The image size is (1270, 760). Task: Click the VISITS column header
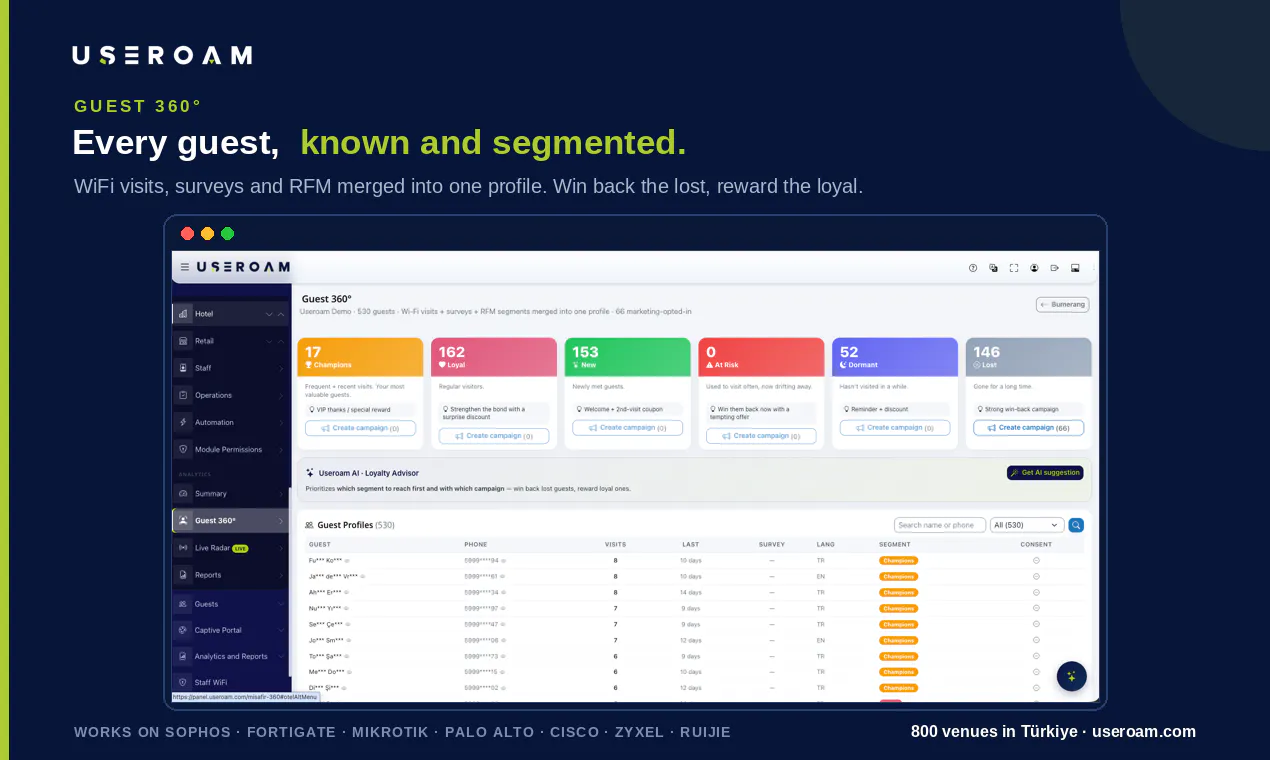[616, 545]
